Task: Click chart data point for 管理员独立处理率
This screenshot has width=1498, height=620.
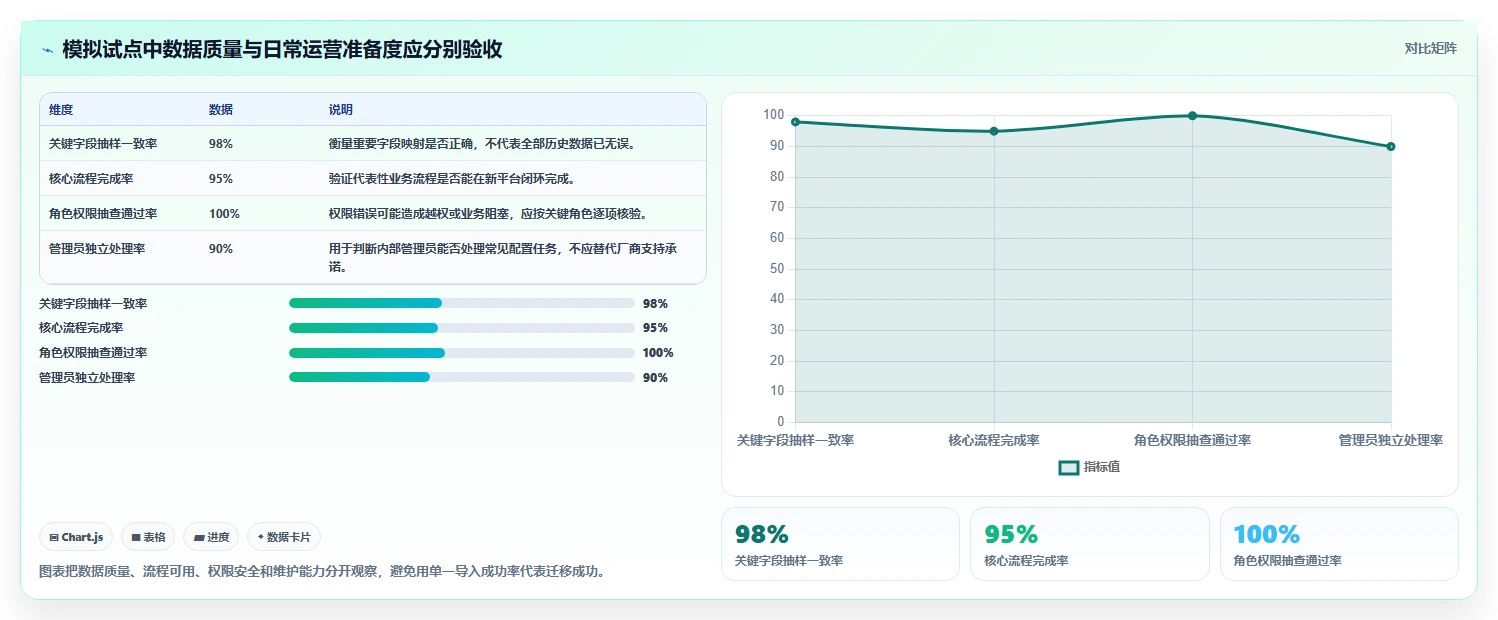Action: (1391, 147)
